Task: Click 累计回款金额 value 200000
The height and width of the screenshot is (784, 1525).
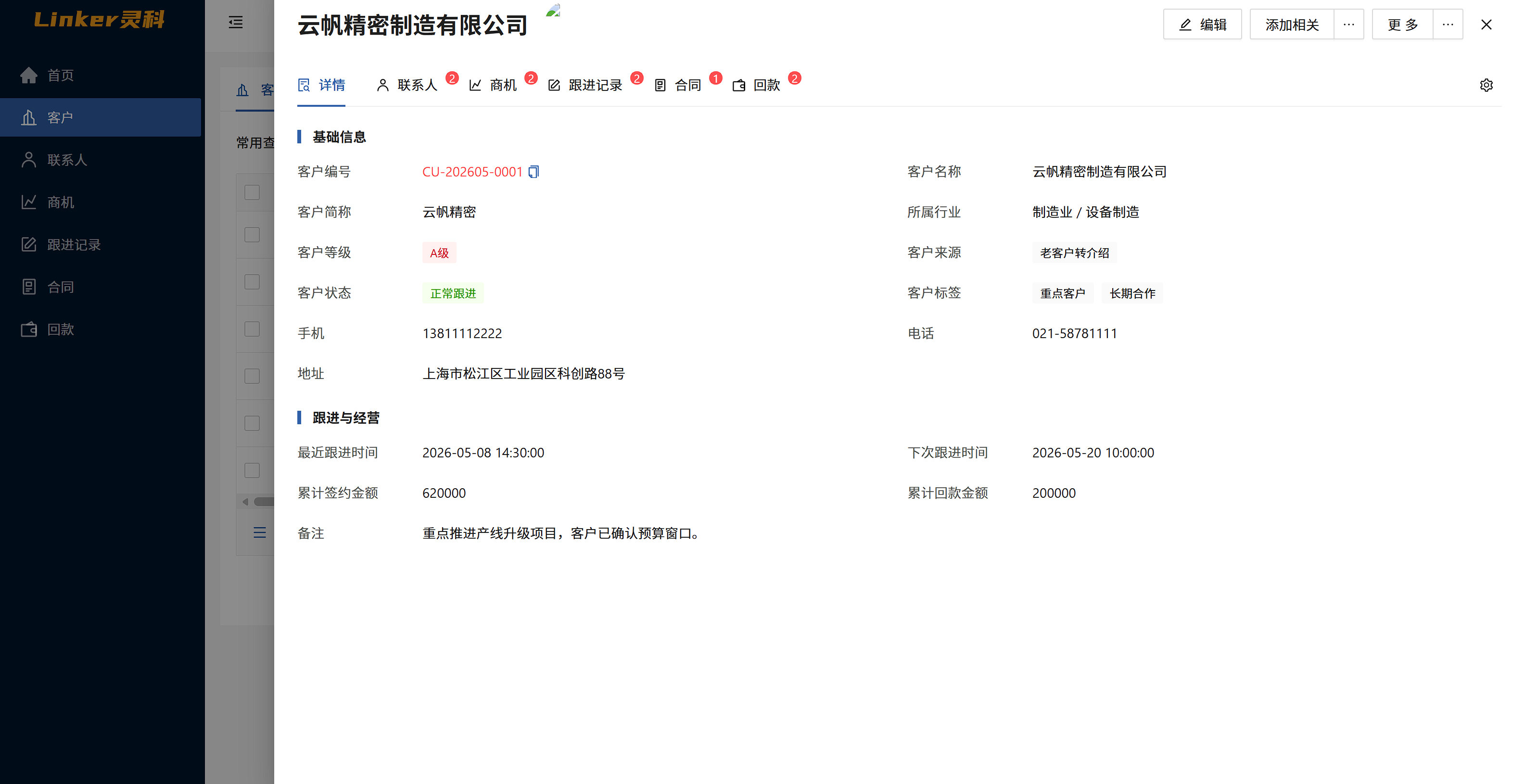Action: tap(1054, 493)
